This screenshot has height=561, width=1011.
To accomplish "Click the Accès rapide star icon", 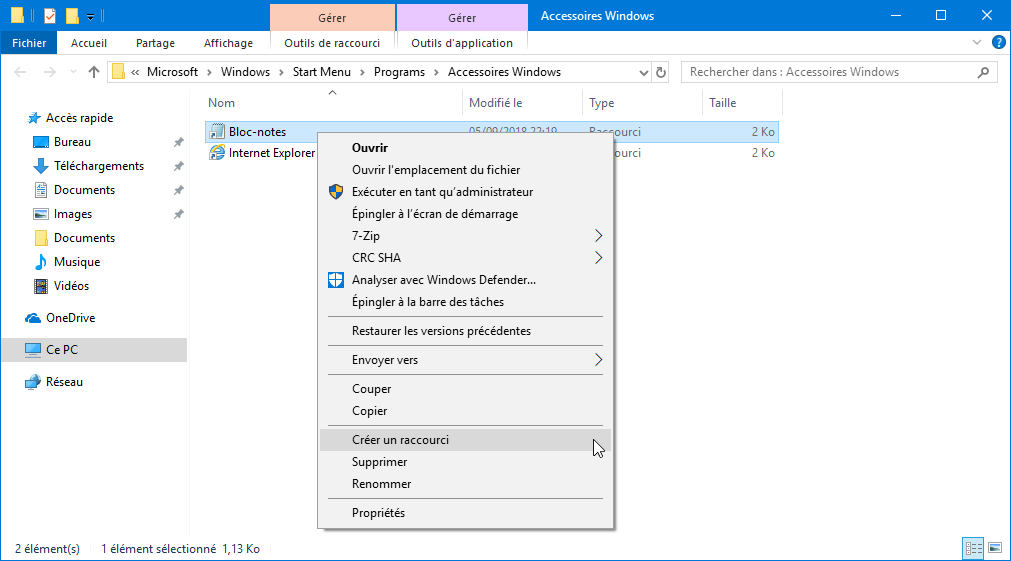I will tap(34, 118).
